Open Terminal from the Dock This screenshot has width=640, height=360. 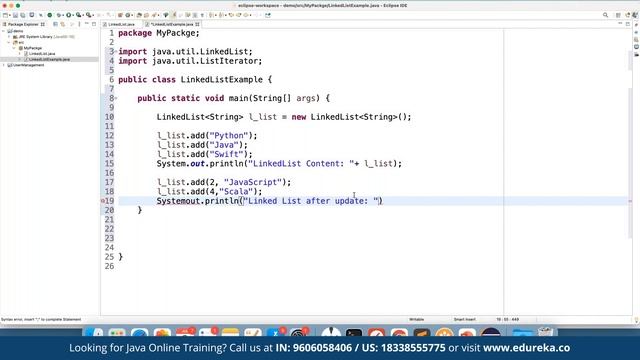coord(353,333)
